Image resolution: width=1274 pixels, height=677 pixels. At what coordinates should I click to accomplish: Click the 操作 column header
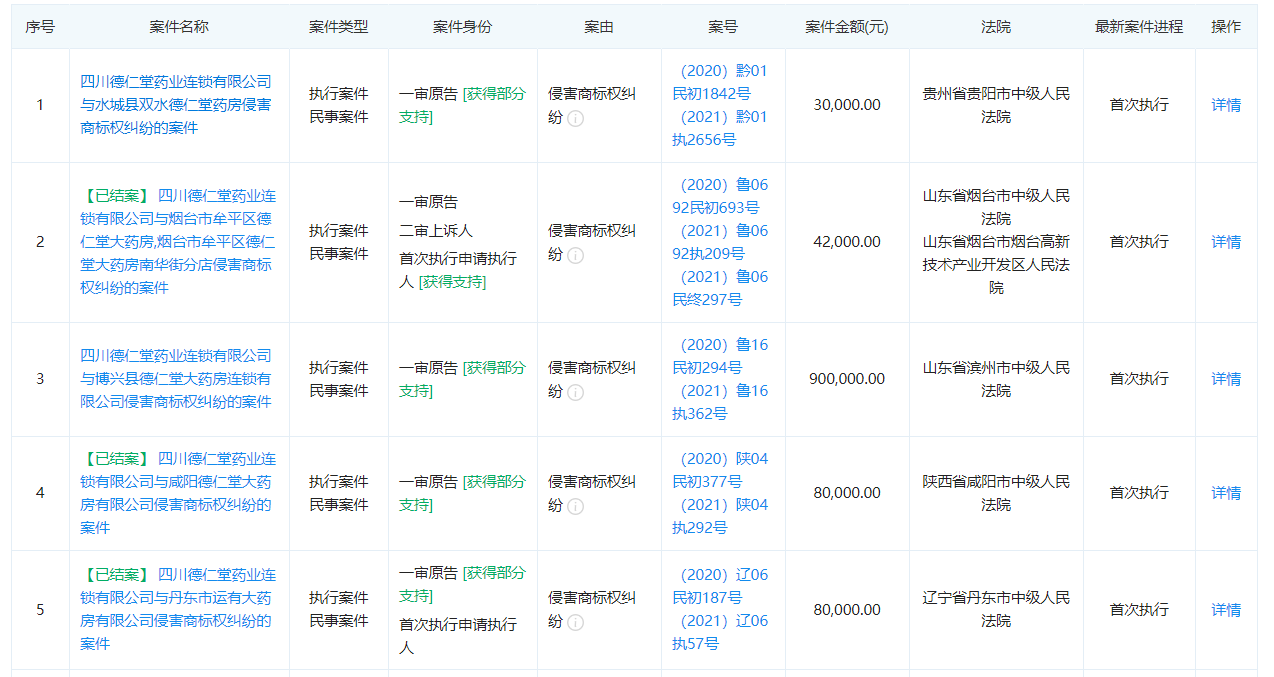1226,27
